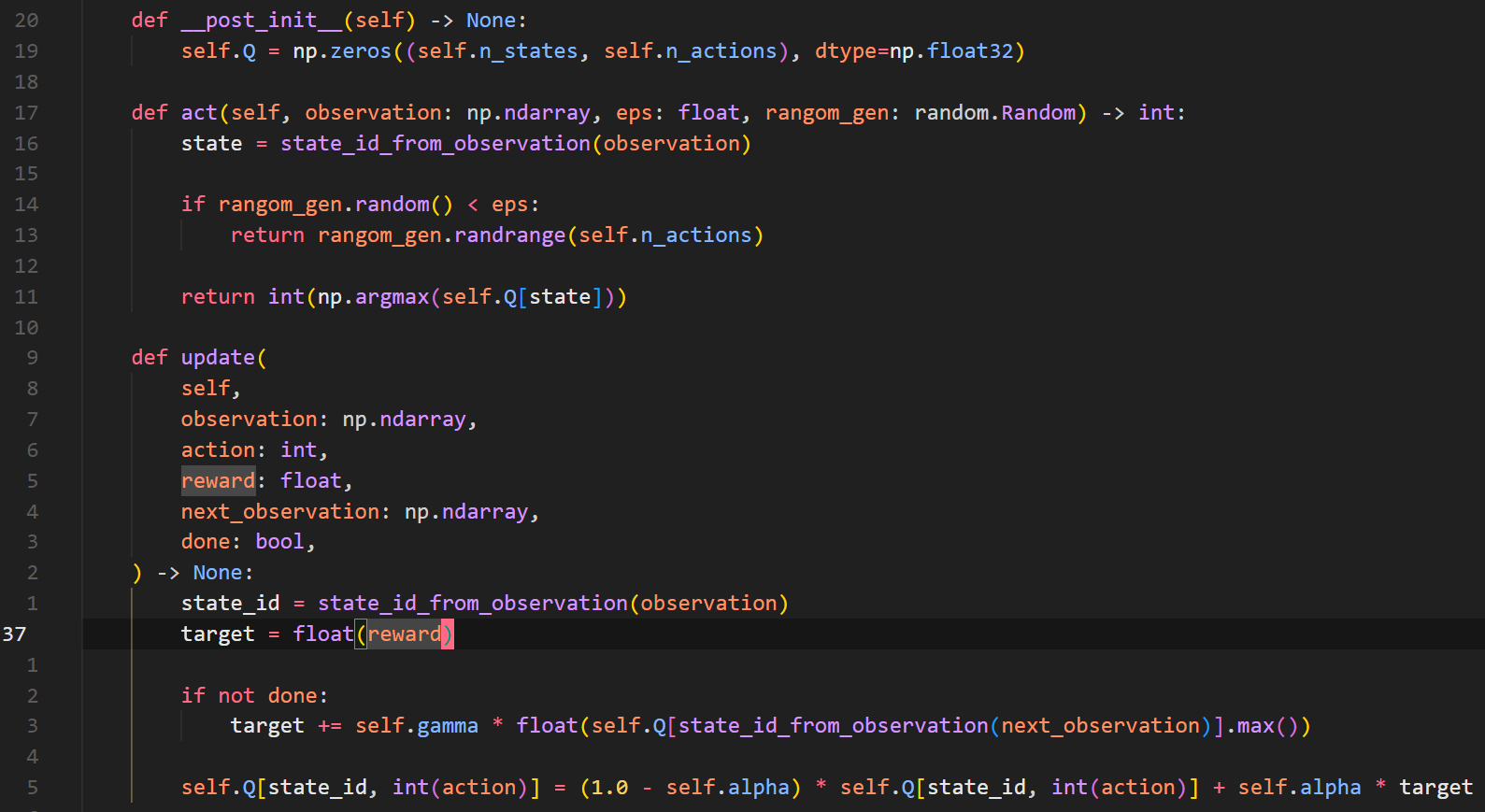Screen dimensions: 1485x812
Task: Click the highlighted reward parameter name
Action: pyautogui.click(x=218, y=481)
